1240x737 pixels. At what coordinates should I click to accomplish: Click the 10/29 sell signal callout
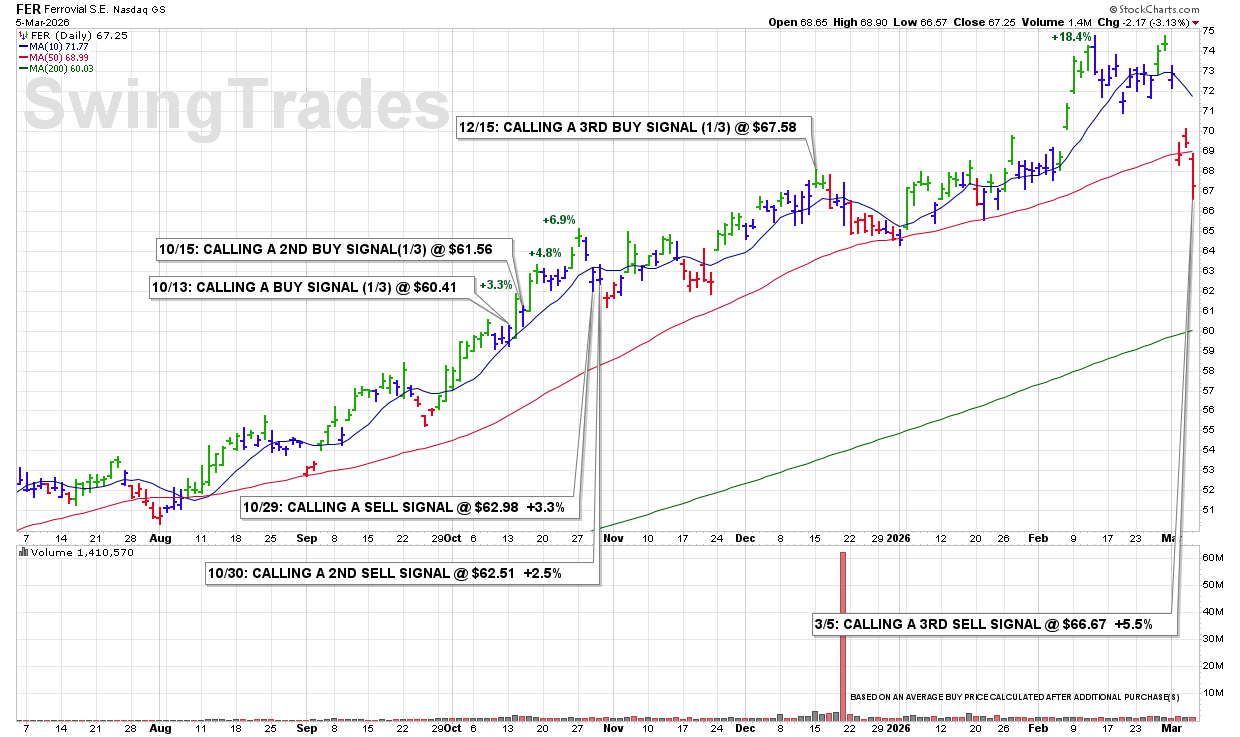[x=408, y=508]
